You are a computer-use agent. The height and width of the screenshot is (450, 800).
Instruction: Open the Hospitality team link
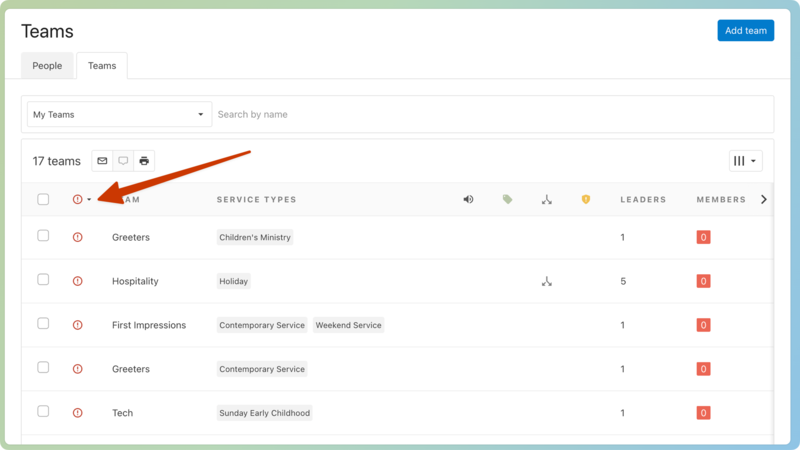[135, 282]
